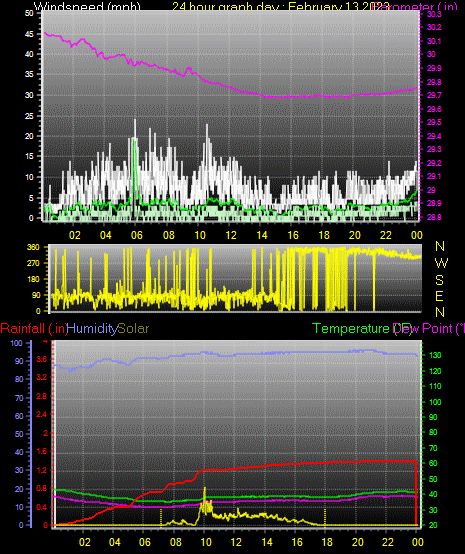Click red rainfall axis value "3.6"

tap(41, 360)
